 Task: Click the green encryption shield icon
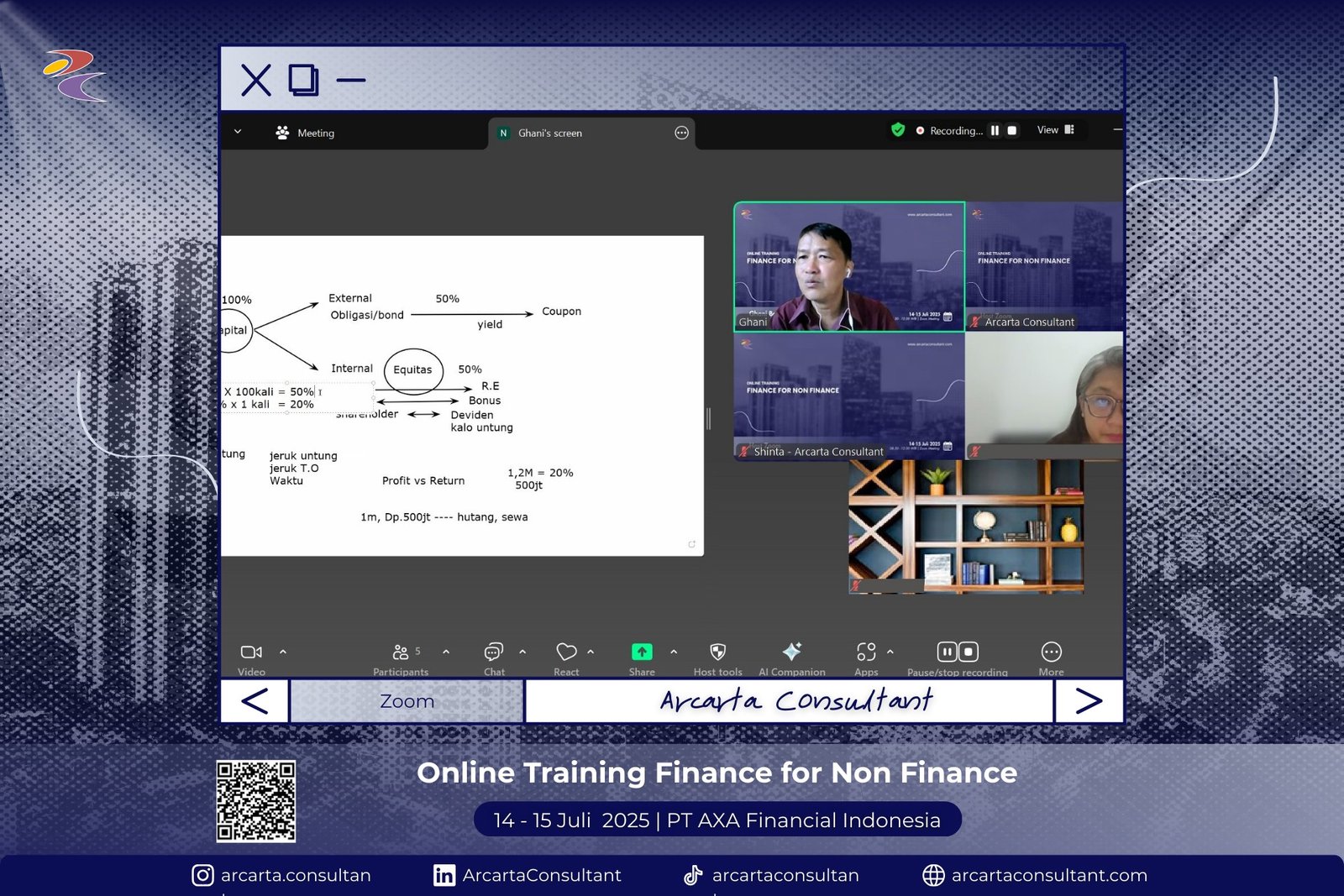click(x=898, y=130)
